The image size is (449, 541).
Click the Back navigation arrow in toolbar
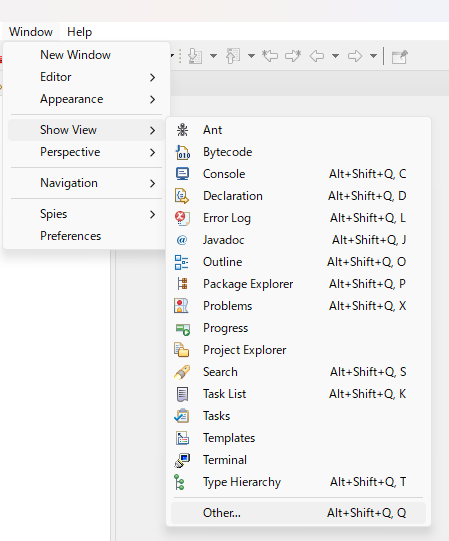tap(317, 56)
